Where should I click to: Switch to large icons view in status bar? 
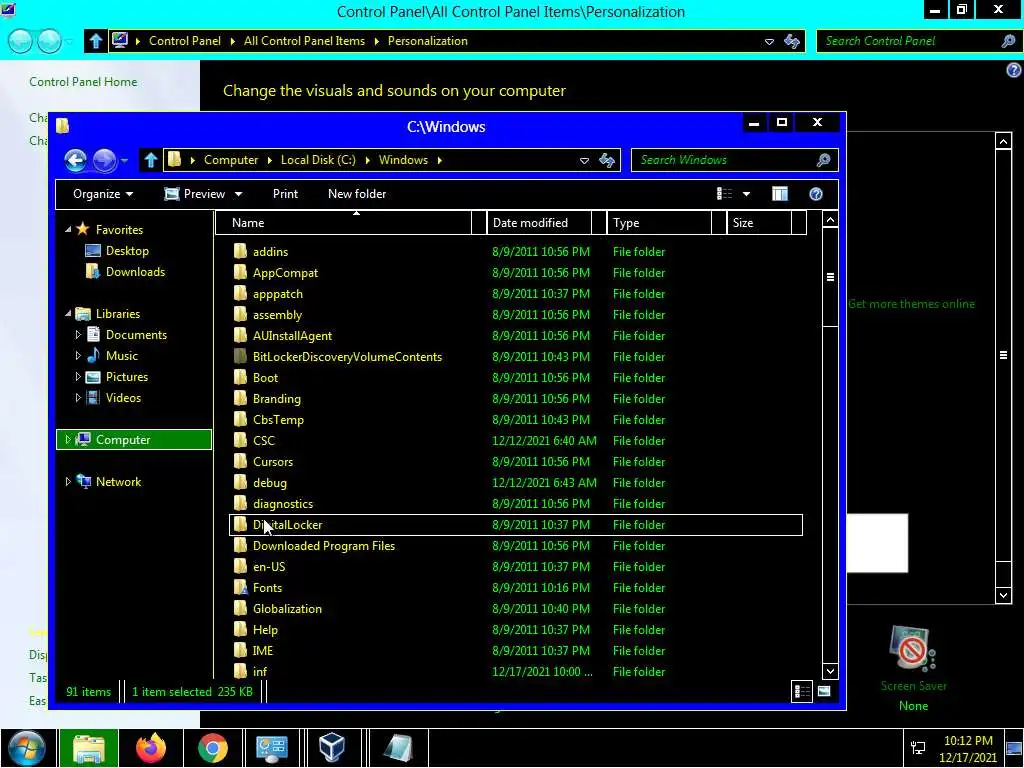824,692
